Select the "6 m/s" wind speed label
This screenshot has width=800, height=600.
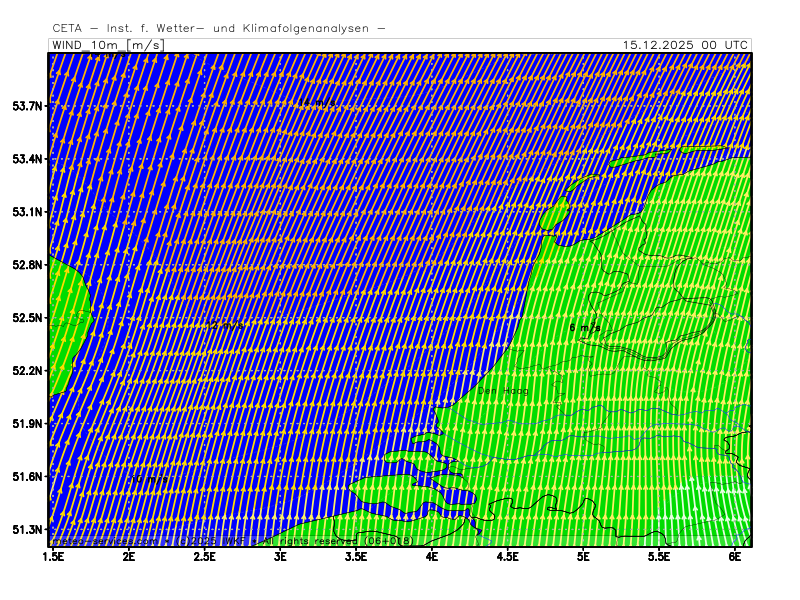[x=585, y=327]
